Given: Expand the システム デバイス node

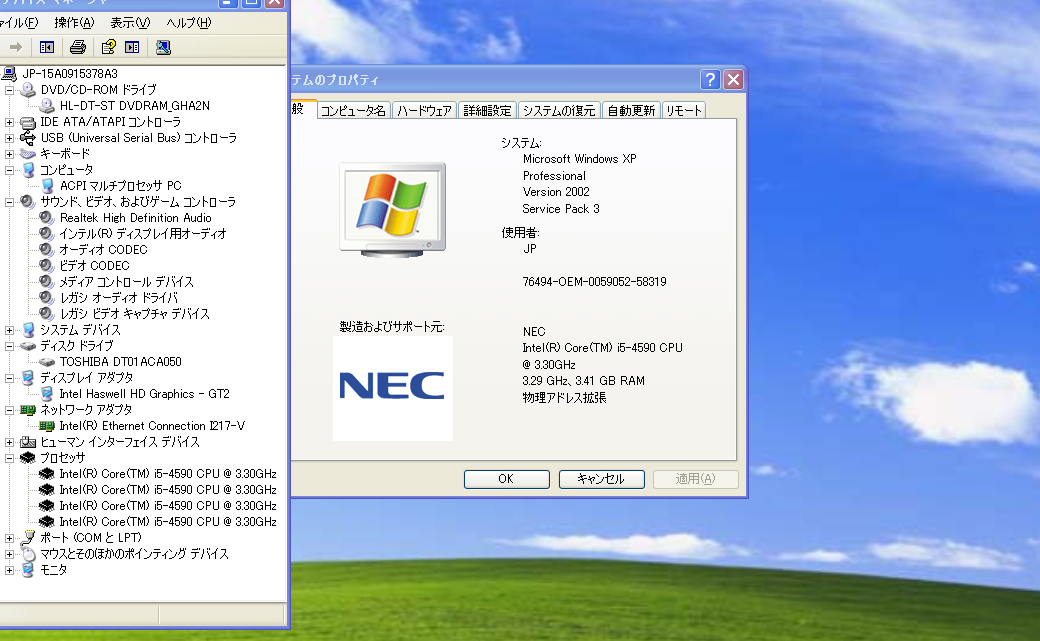Looking at the screenshot, I should point(9,330).
